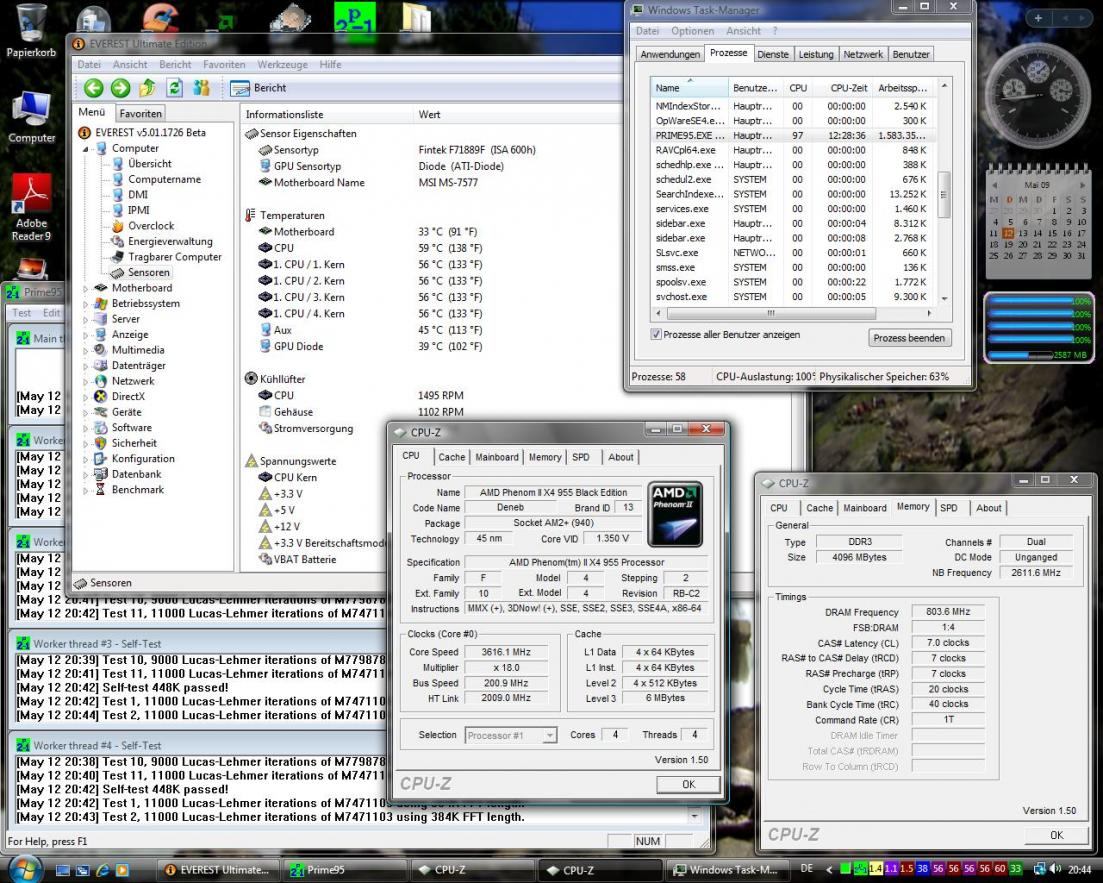Click OK in the CPU-Z CPU window

(x=688, y=784)
